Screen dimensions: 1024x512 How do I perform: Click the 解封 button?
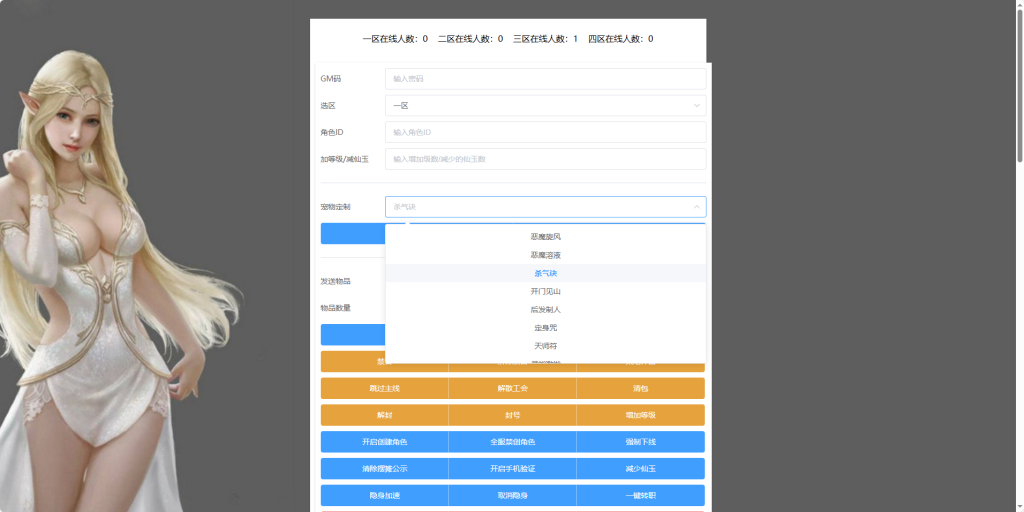(x=385, y=415)
